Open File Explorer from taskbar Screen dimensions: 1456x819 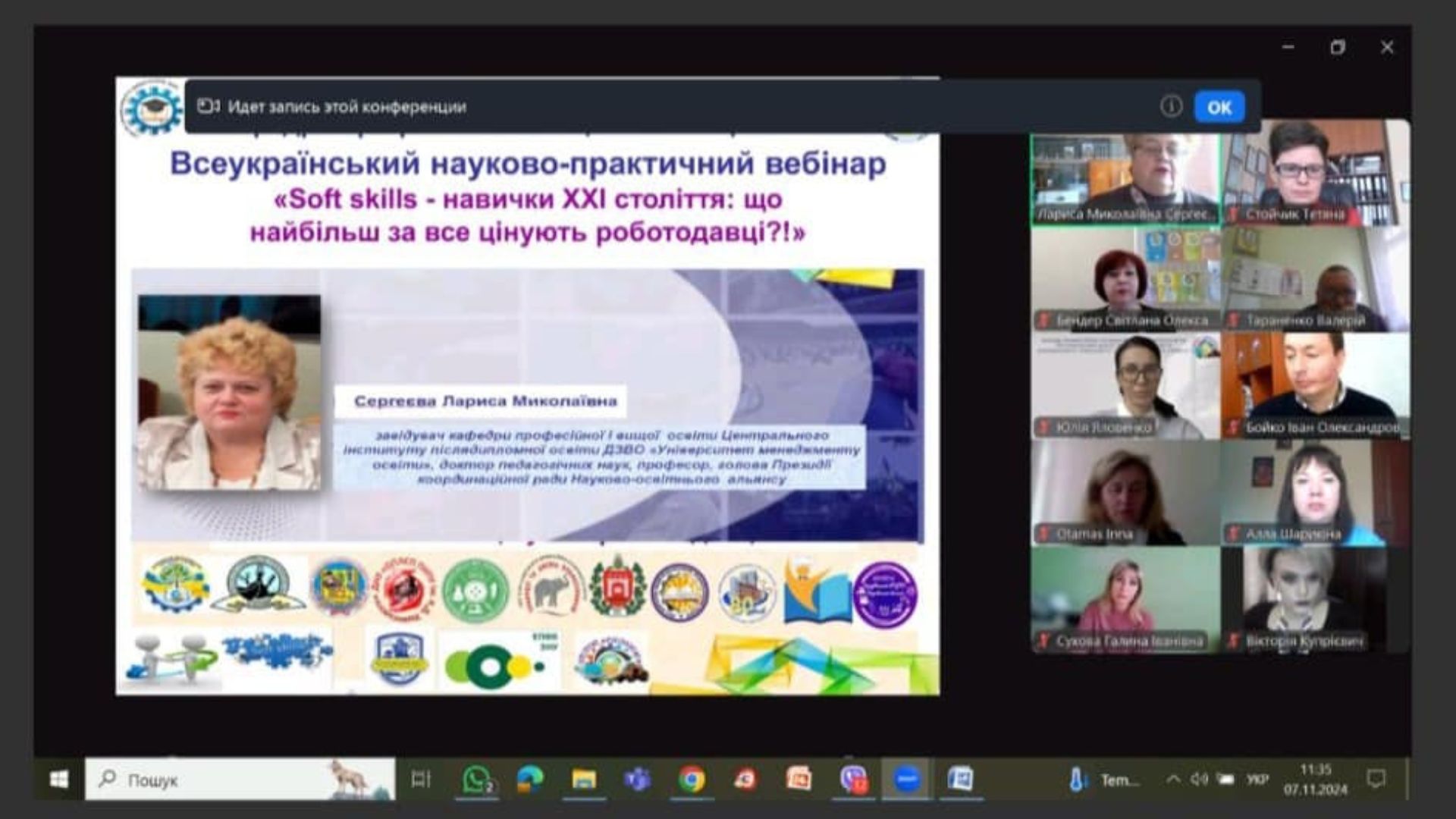(x=584, y=780)
